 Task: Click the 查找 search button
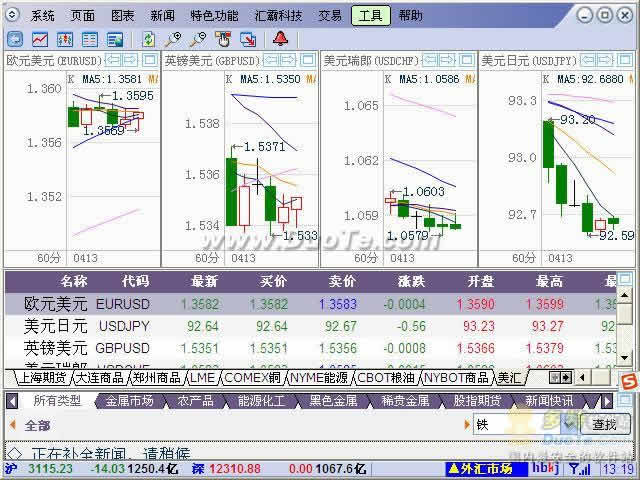point(604,424)
